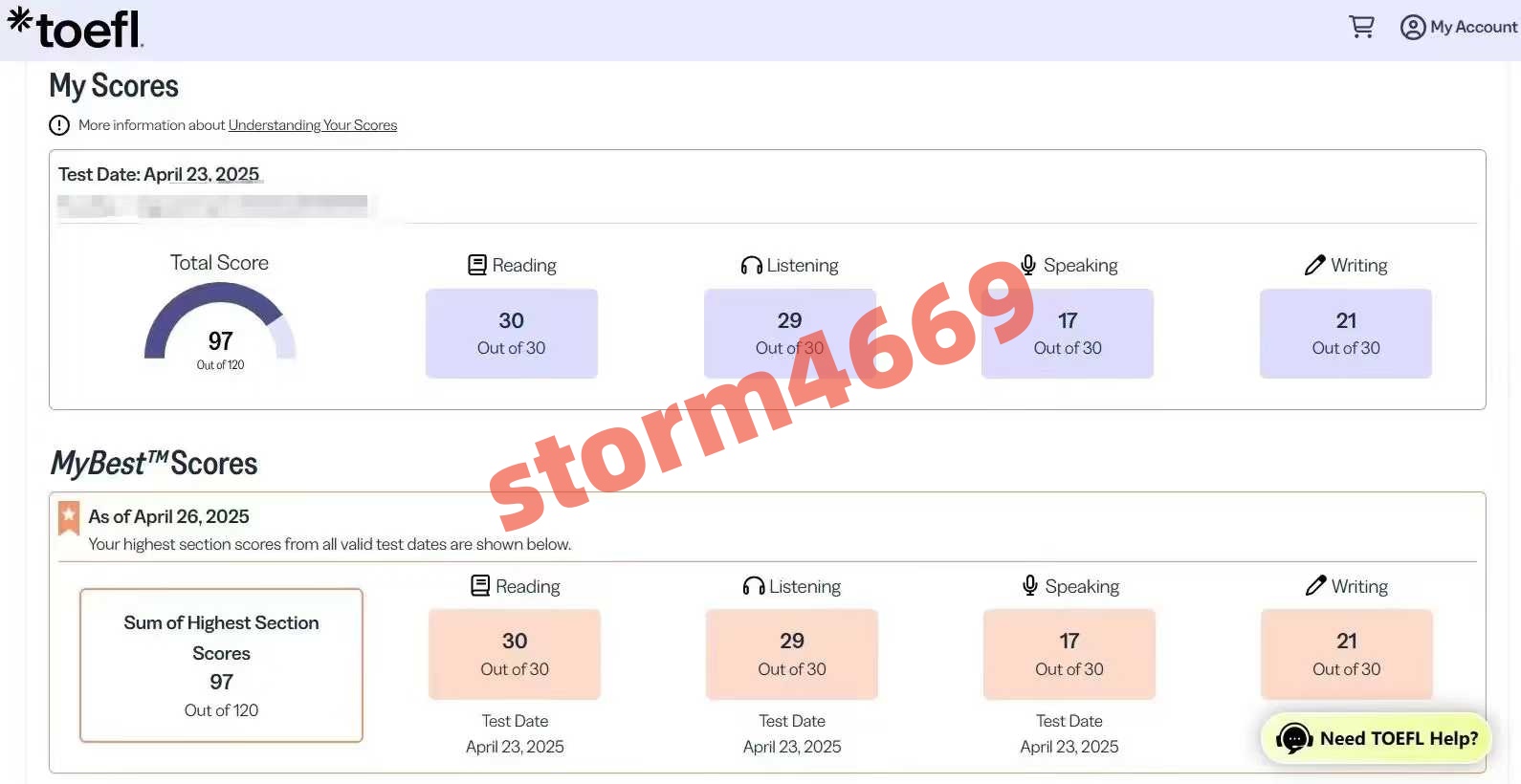The height and width of the screenshot is (784, 1521).
Task: Click the Listening headphones icon in MyBest Scores
Action: pyautogui.click(x=754, y=586)
